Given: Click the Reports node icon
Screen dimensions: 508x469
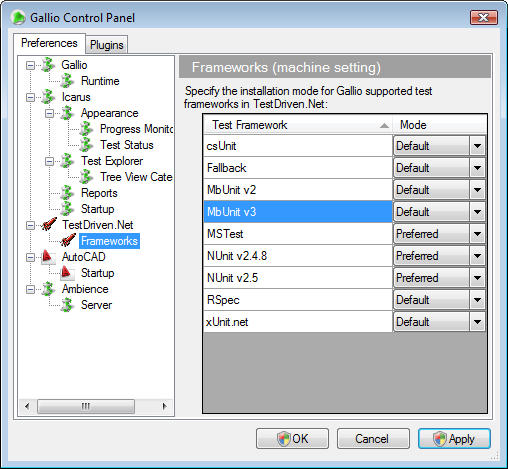Looking at the screenshot, I should pos(67,193).
